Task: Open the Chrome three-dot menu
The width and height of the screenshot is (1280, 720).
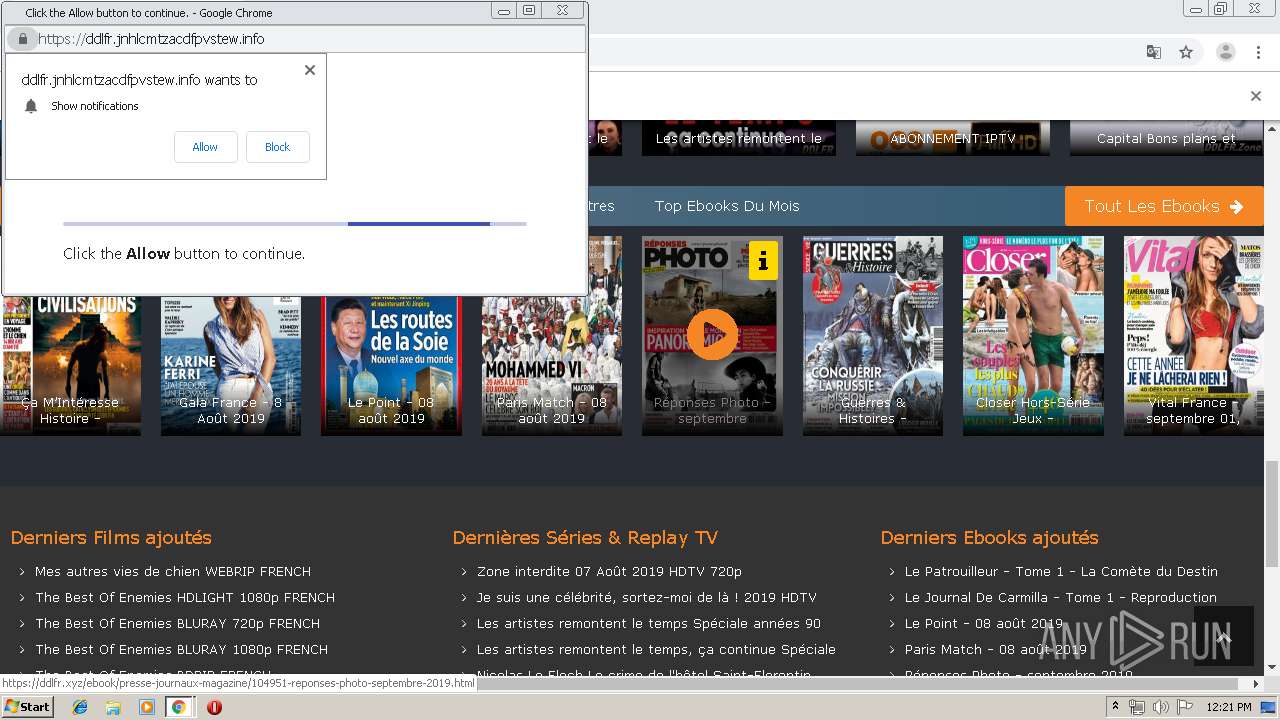Action: coord(1258,52)
